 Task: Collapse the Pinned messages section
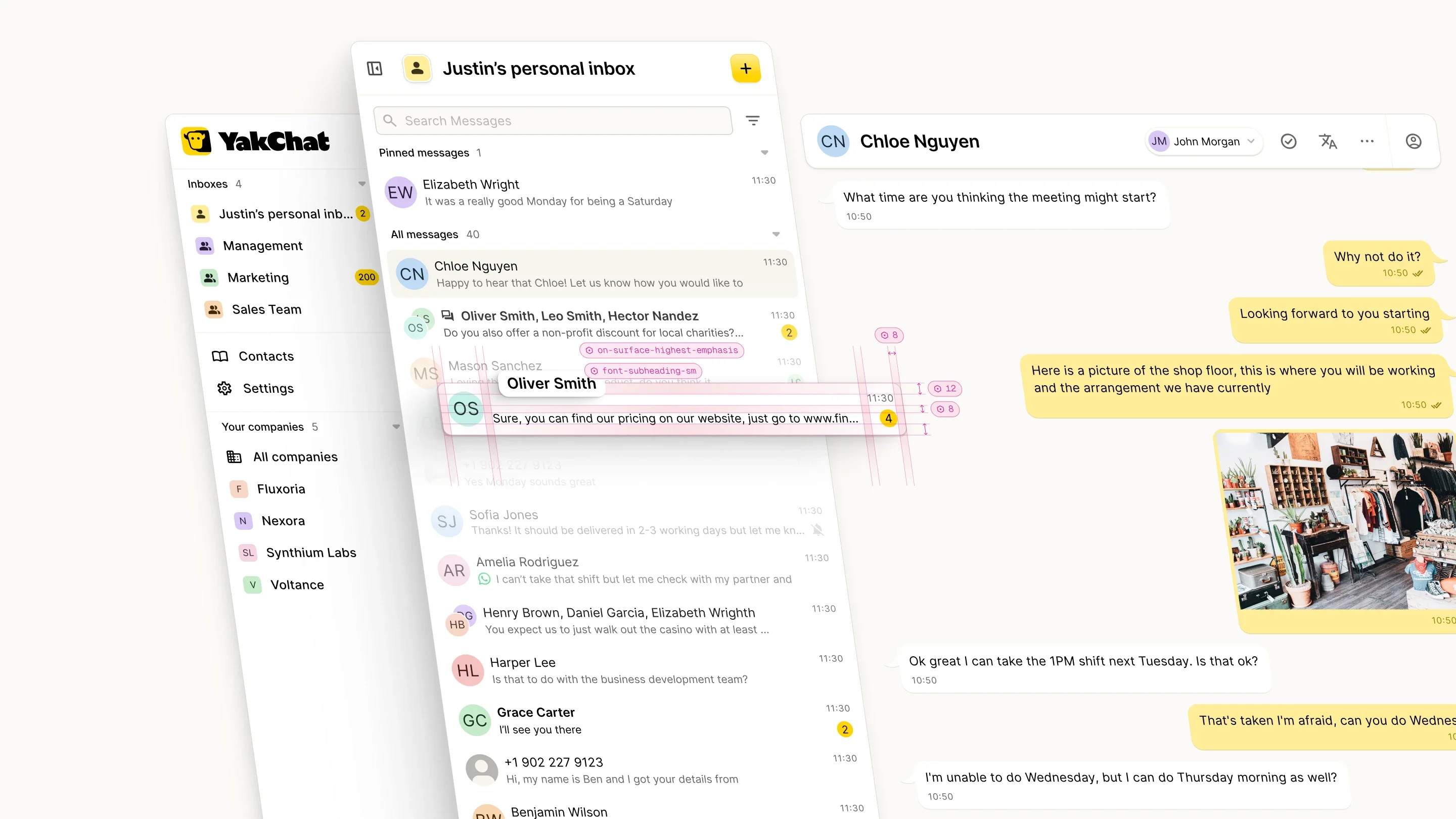[x=765, y=153]
